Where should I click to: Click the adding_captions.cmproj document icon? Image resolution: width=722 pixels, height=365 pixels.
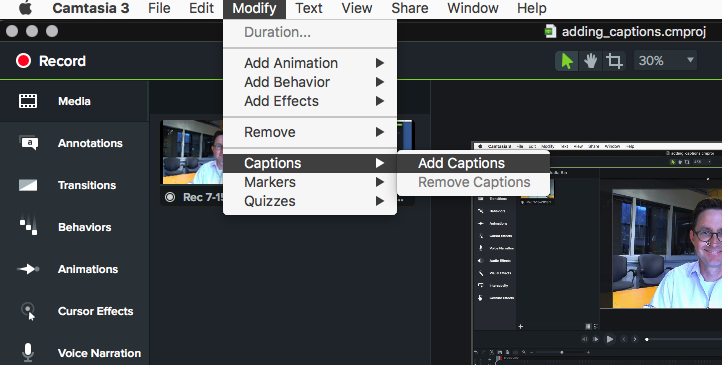(x=550, y=32)
